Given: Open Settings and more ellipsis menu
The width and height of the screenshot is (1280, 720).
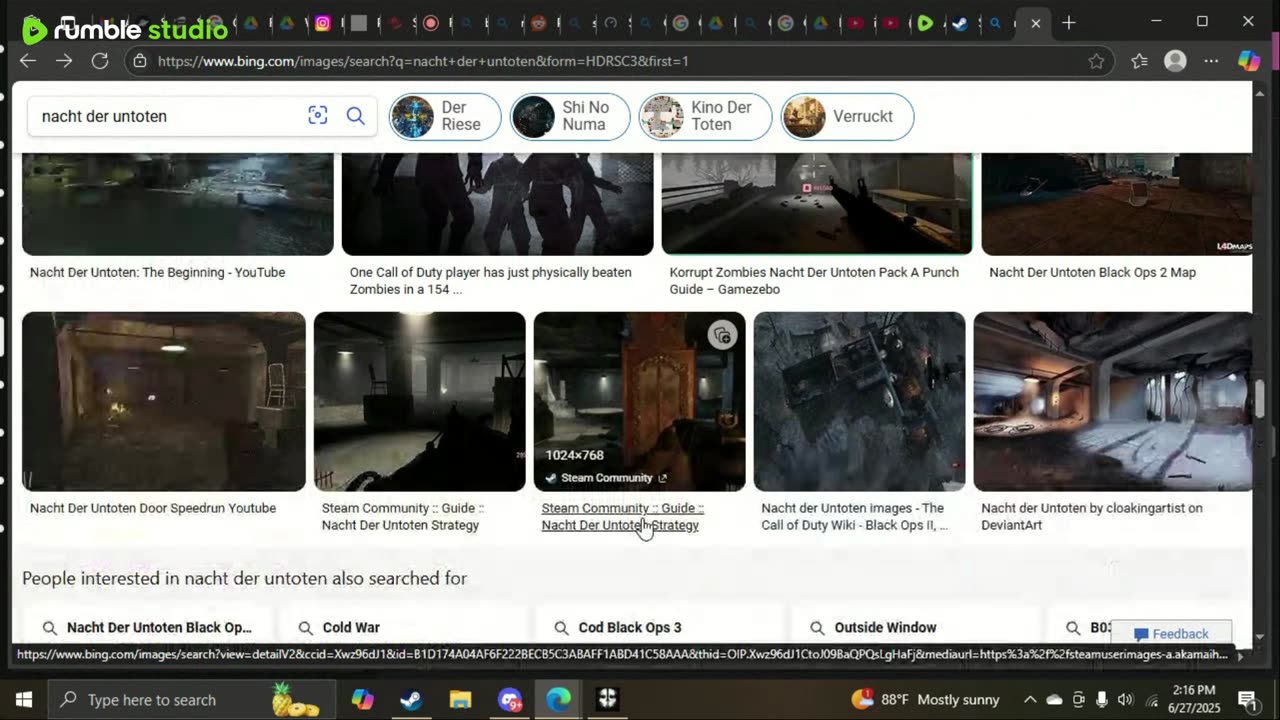Looking at the screenshot, I should pyautogui.click(x=1211, y=61).
